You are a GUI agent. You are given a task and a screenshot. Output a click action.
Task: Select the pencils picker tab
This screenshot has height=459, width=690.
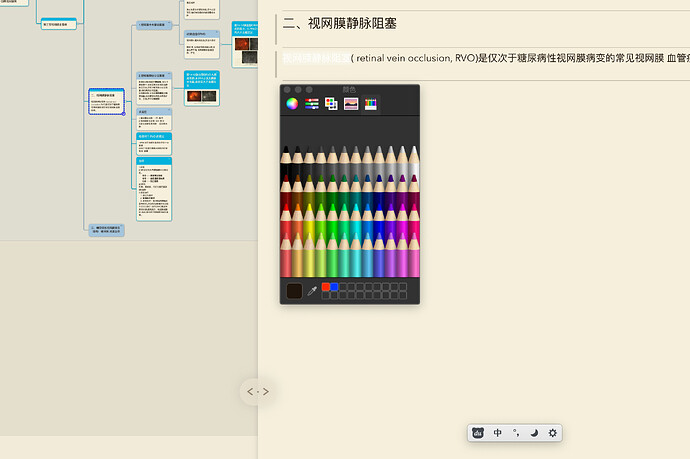coord(371,104)
